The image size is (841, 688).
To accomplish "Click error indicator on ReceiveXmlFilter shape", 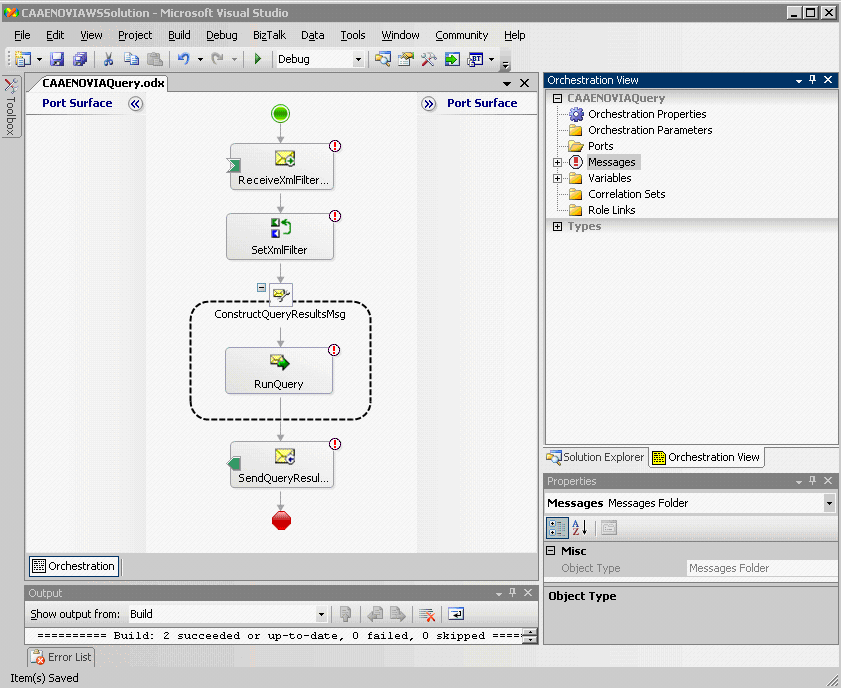I will (x=335, y=146).
